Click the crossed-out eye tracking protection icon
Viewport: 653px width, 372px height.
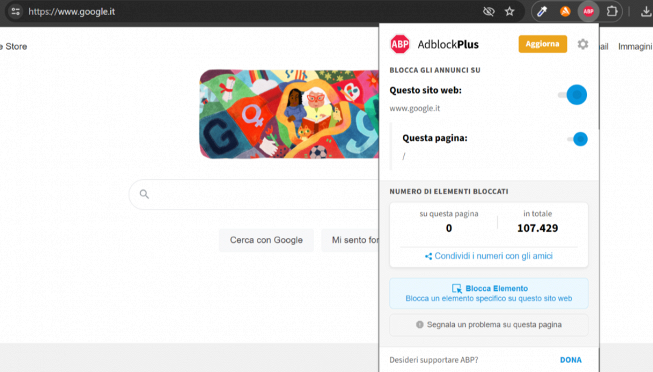pyautogui.click(x=489, y=11)
